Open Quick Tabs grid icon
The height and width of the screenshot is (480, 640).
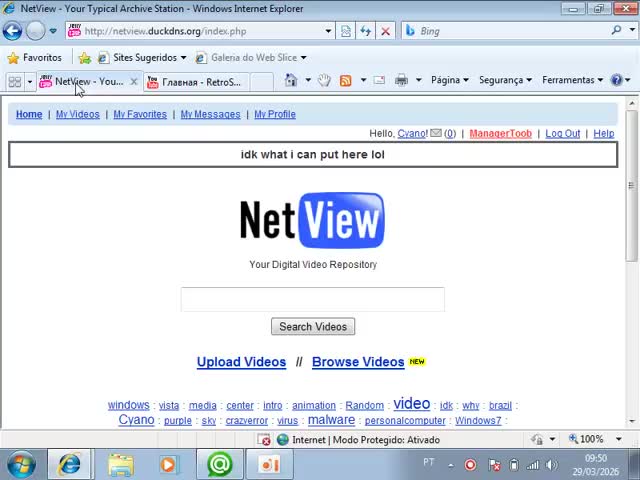(14, 81)
